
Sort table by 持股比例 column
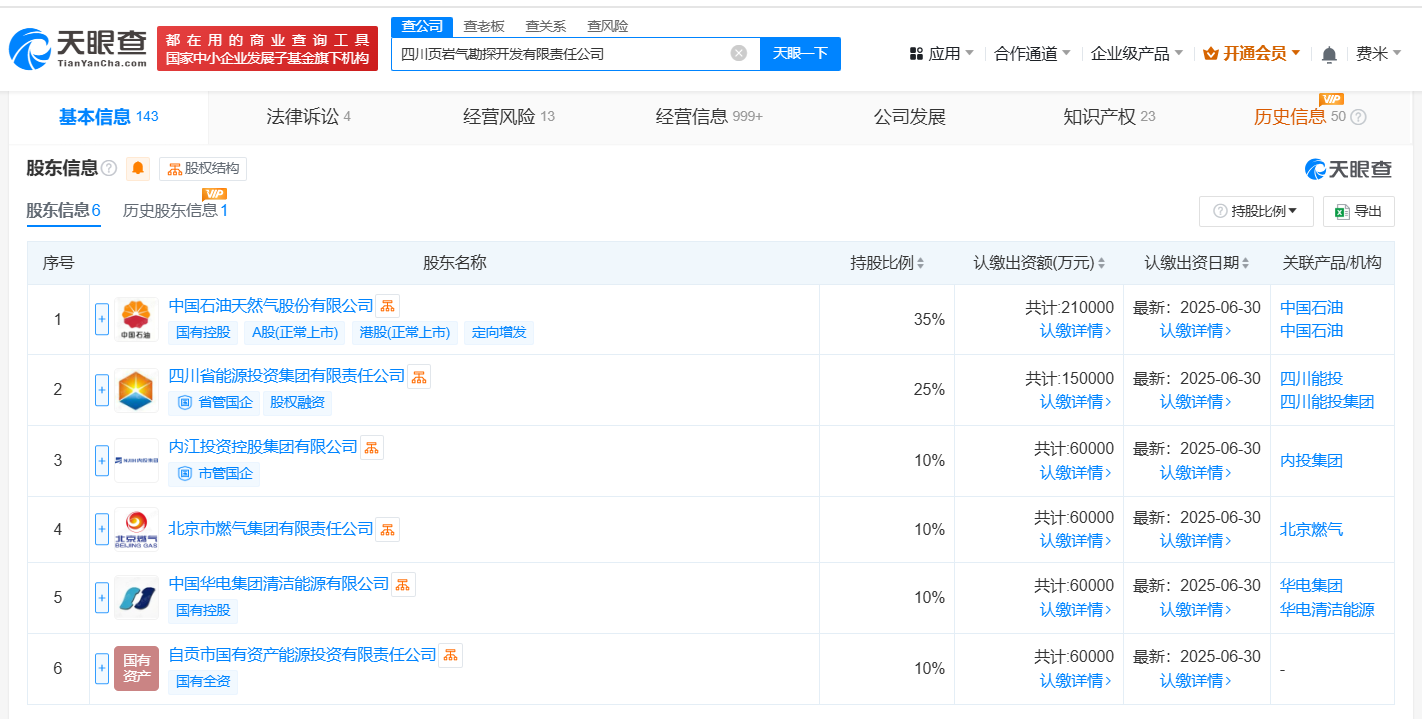point(887,263)
